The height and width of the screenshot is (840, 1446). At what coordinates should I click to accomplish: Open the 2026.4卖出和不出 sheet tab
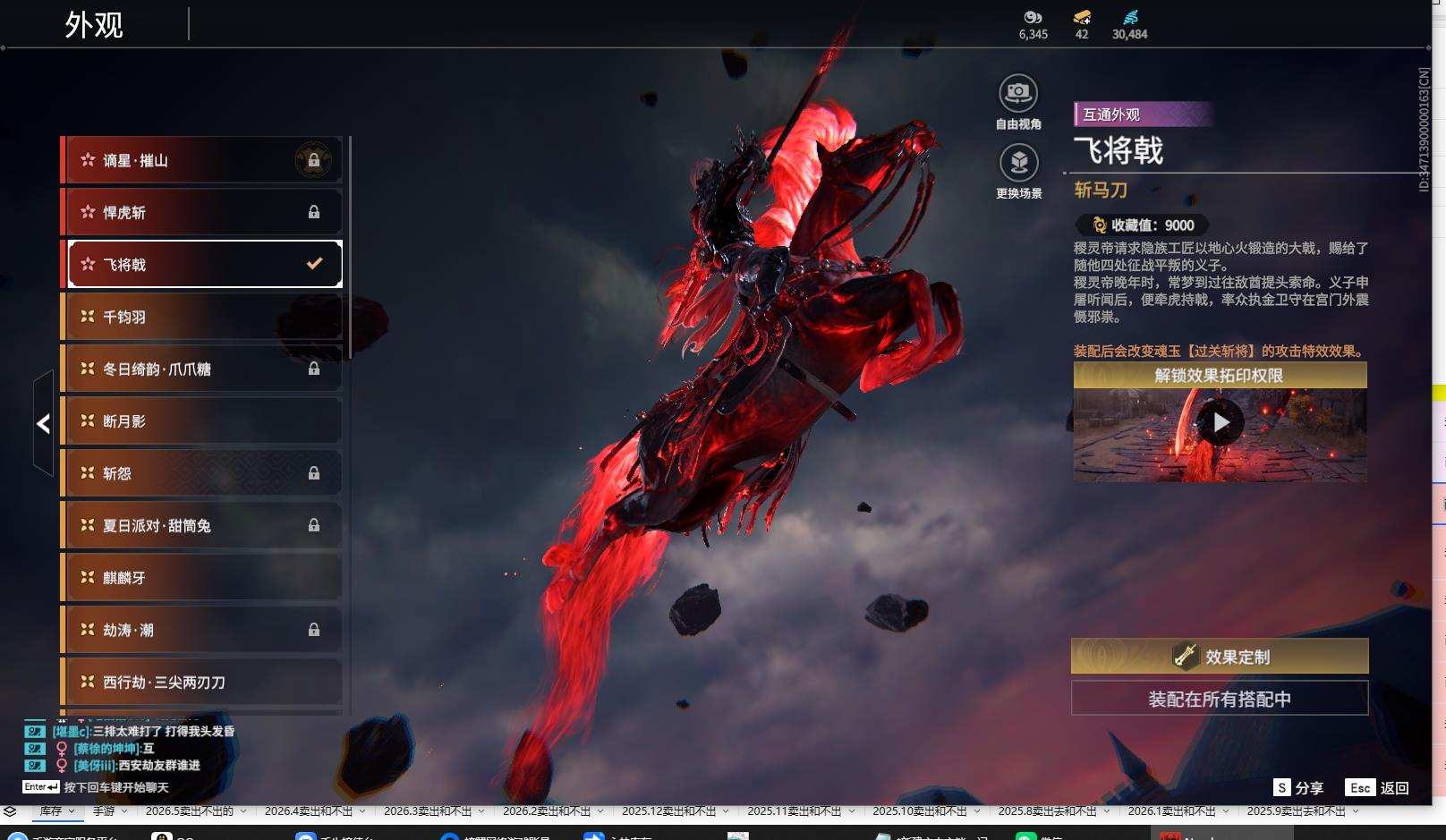309,811
